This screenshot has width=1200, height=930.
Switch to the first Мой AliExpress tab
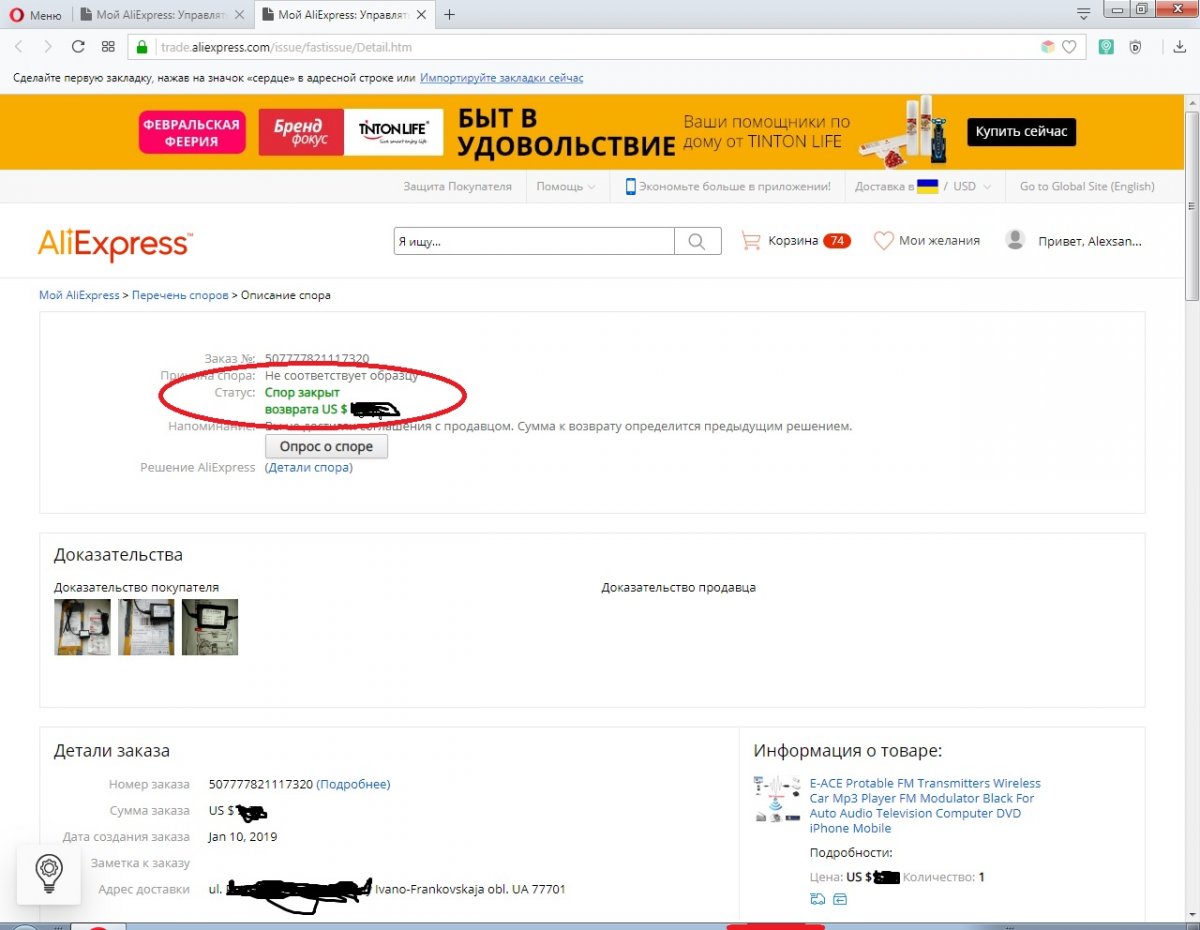(160, 15)
